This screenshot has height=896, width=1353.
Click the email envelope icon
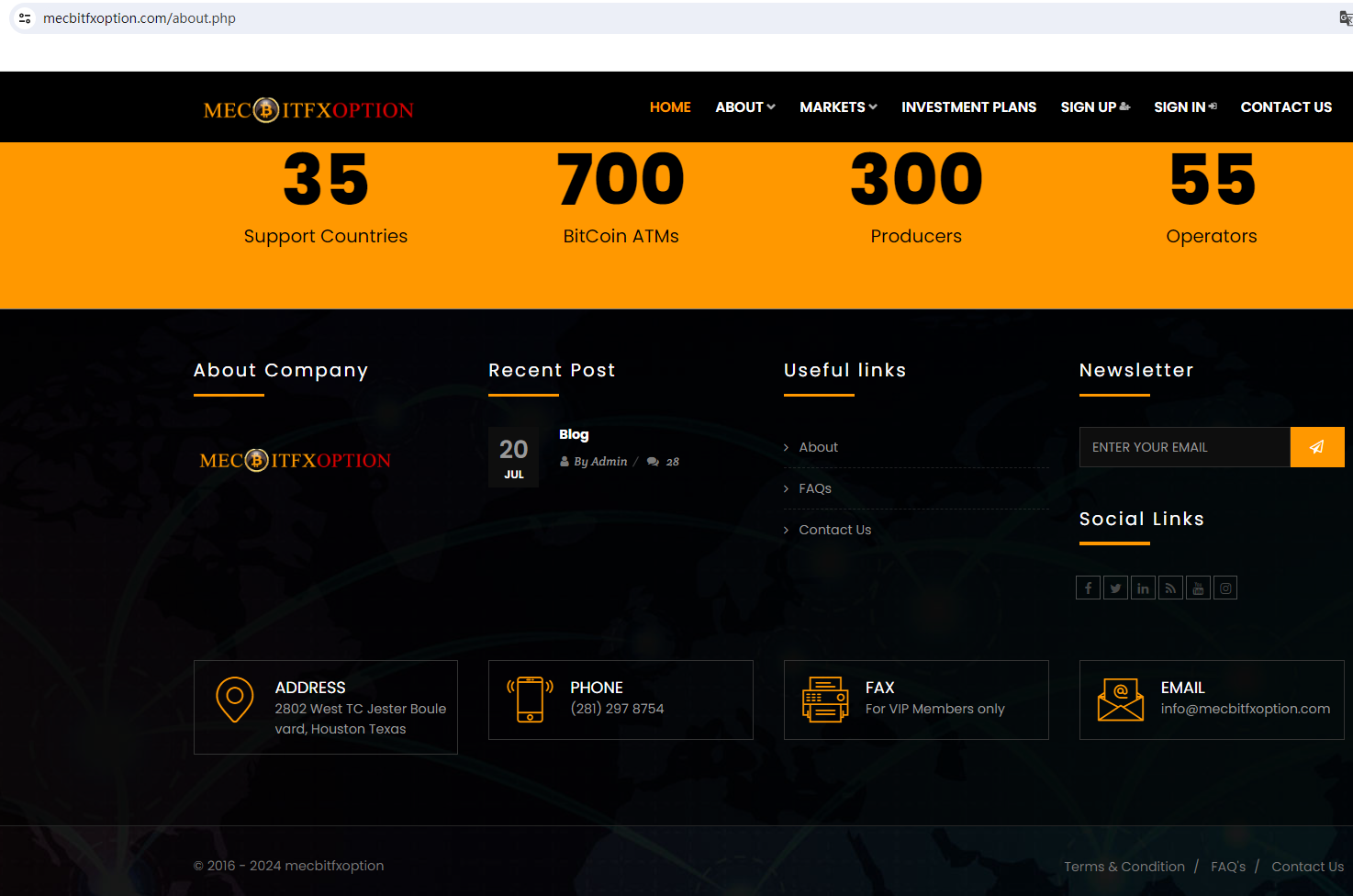1121,700
